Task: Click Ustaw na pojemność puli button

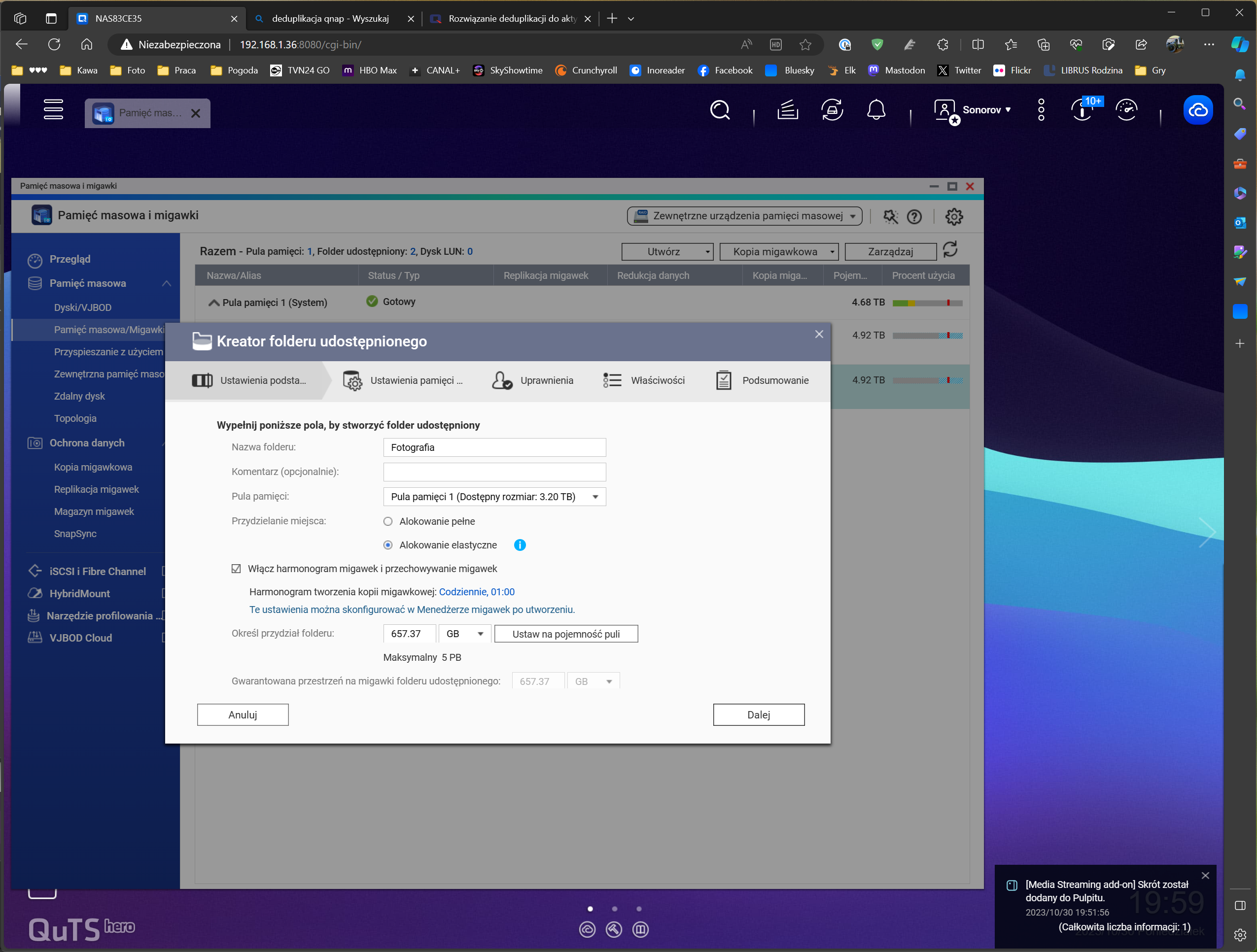Action: (x=566, y=634)
